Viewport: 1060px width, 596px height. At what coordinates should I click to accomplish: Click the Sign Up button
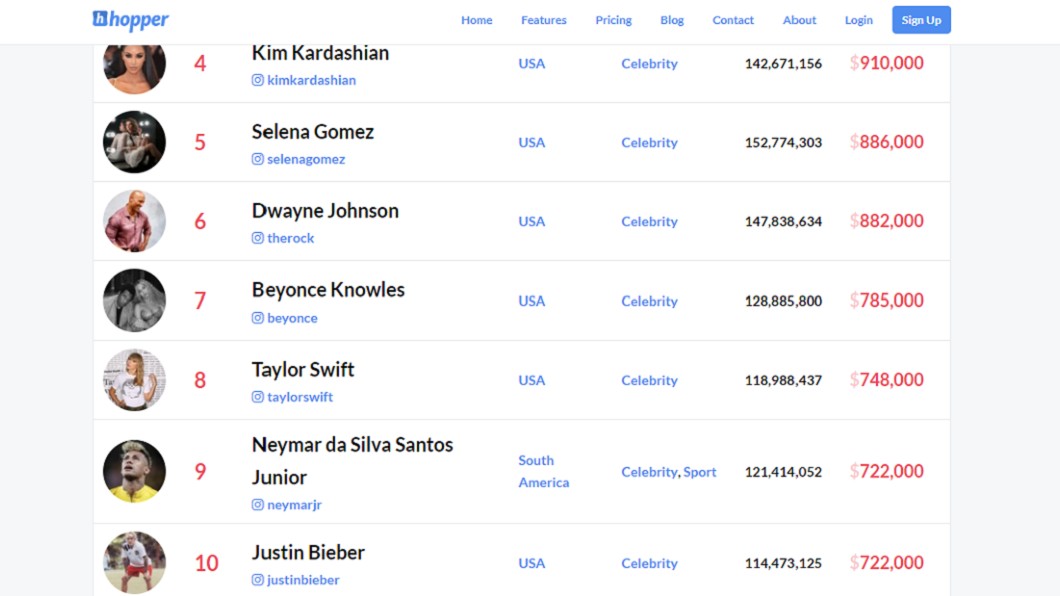click(x=921, y=20)
